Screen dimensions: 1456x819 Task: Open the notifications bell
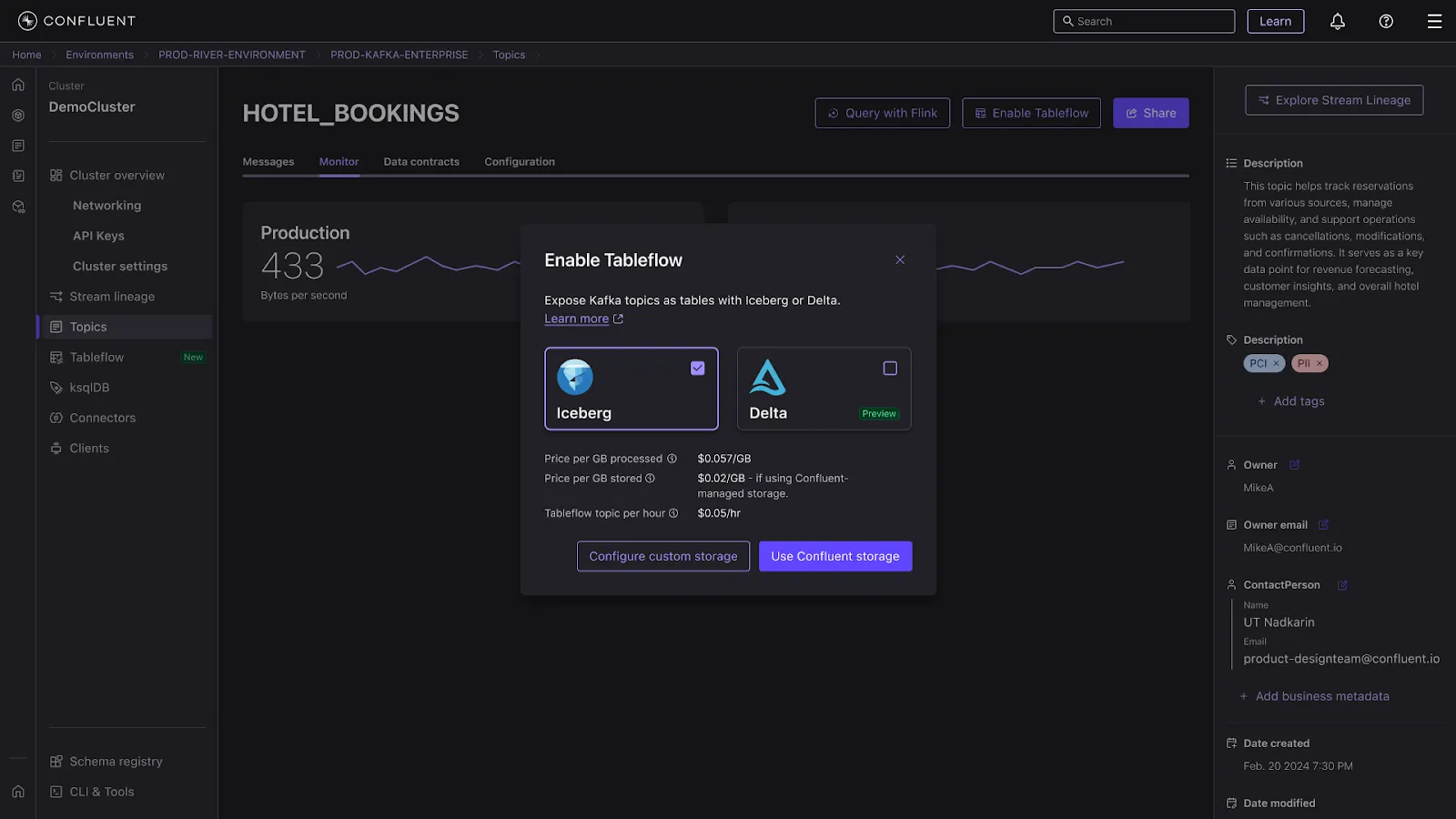click(1338, 21)
